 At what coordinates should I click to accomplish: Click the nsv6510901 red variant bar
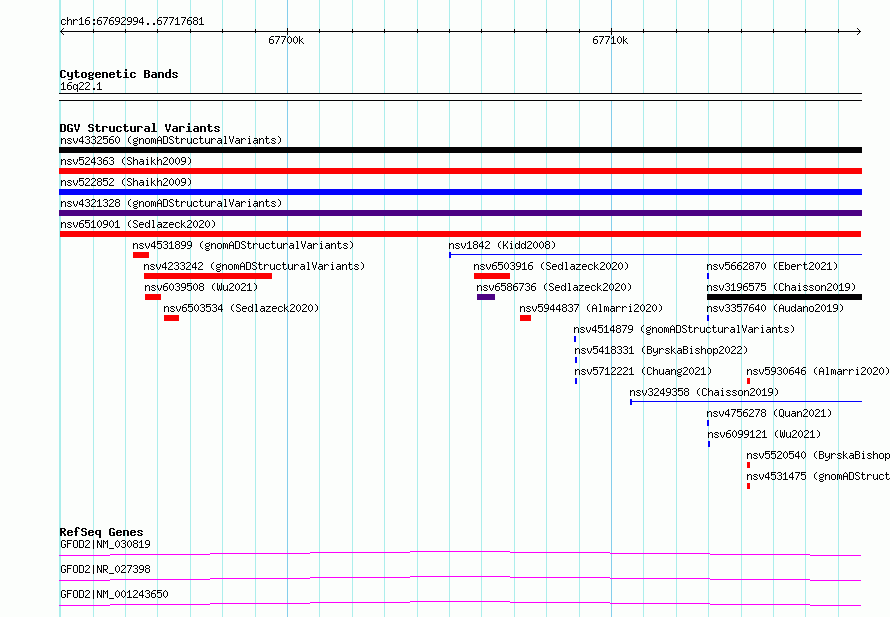click(x=460, y=234)
